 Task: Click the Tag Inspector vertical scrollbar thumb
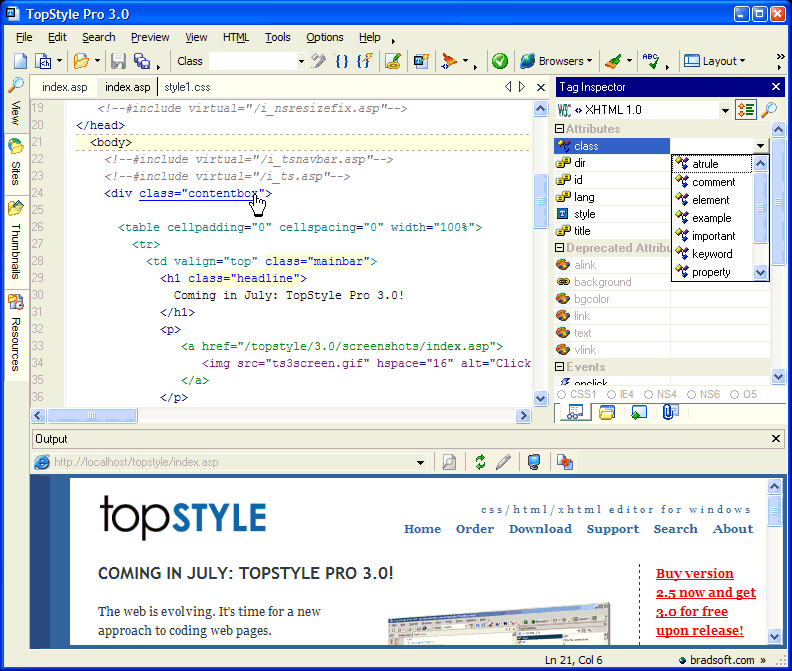click(778, 203)
